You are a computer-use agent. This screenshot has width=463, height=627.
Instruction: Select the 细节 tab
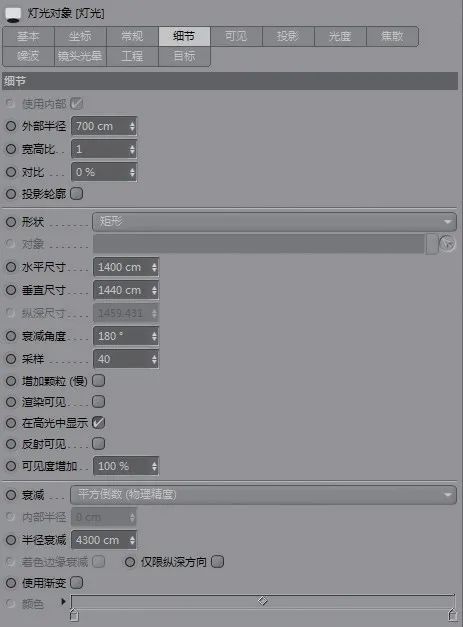point(184,36)
